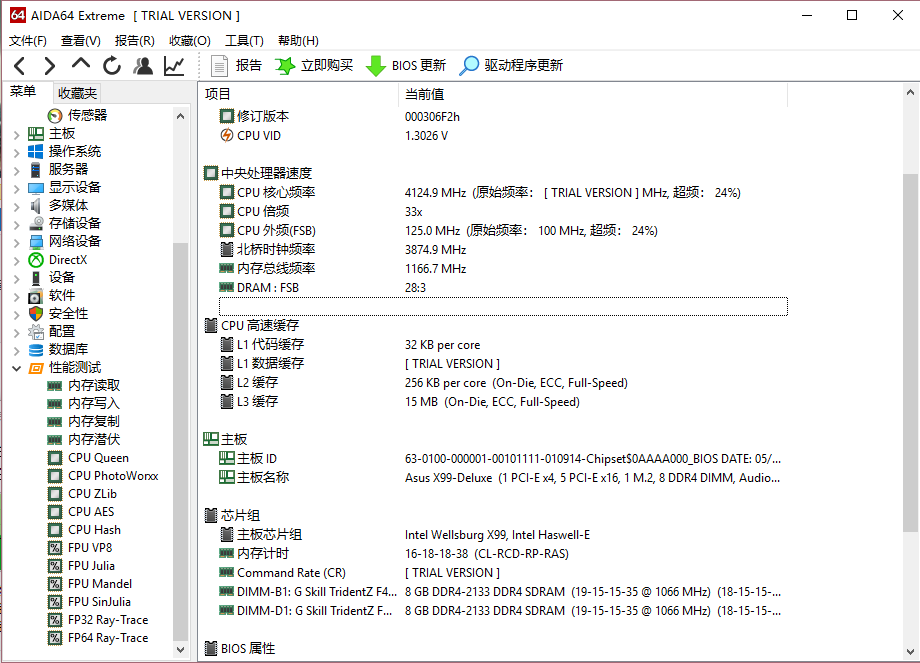
Task: Click the 当前值 column header
Action: tap(425, 94)
